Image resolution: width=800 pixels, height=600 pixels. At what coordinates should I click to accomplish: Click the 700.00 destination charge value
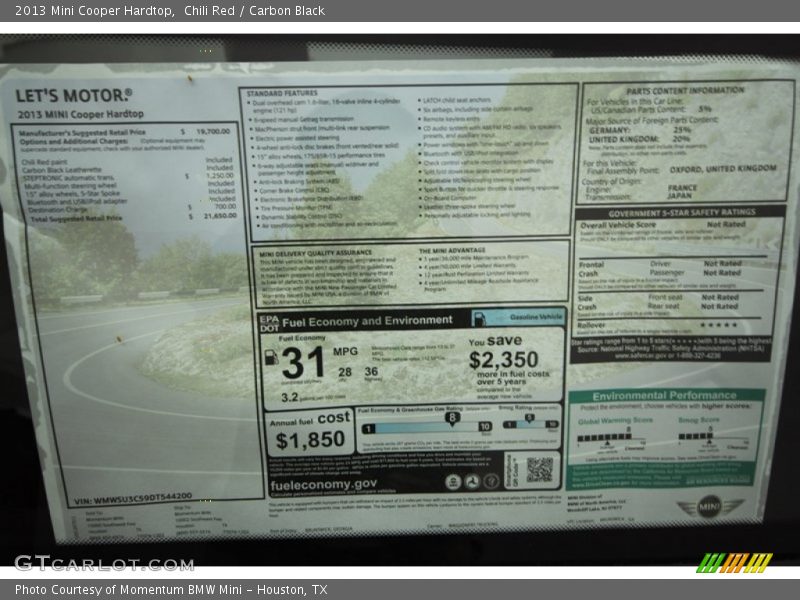(x=225, y=207)
